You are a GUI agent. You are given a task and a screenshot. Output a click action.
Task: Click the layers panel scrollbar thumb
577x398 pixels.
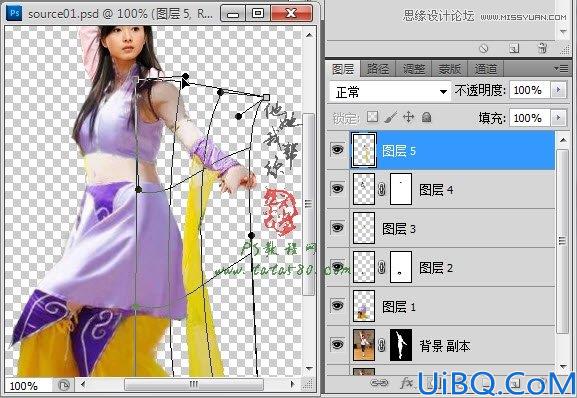[x=563, y=241]
